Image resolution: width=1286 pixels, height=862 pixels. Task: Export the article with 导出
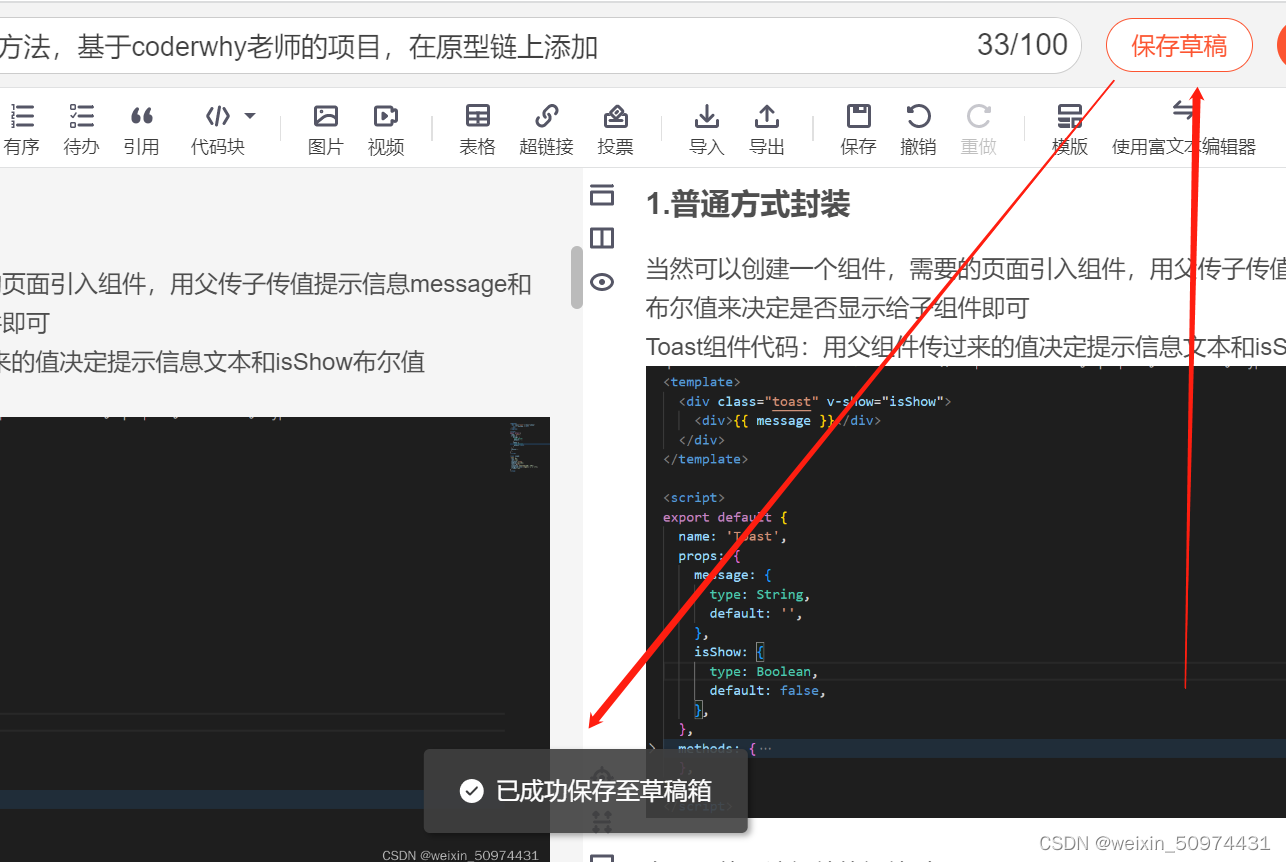(x=766, y=129)
